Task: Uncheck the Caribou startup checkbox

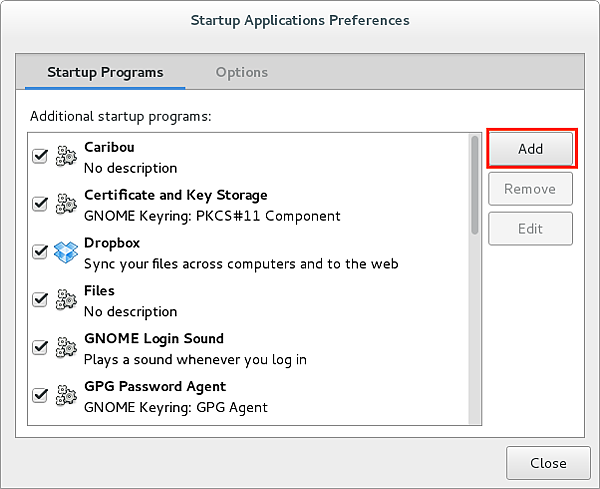Action: [x=40, y=157]
